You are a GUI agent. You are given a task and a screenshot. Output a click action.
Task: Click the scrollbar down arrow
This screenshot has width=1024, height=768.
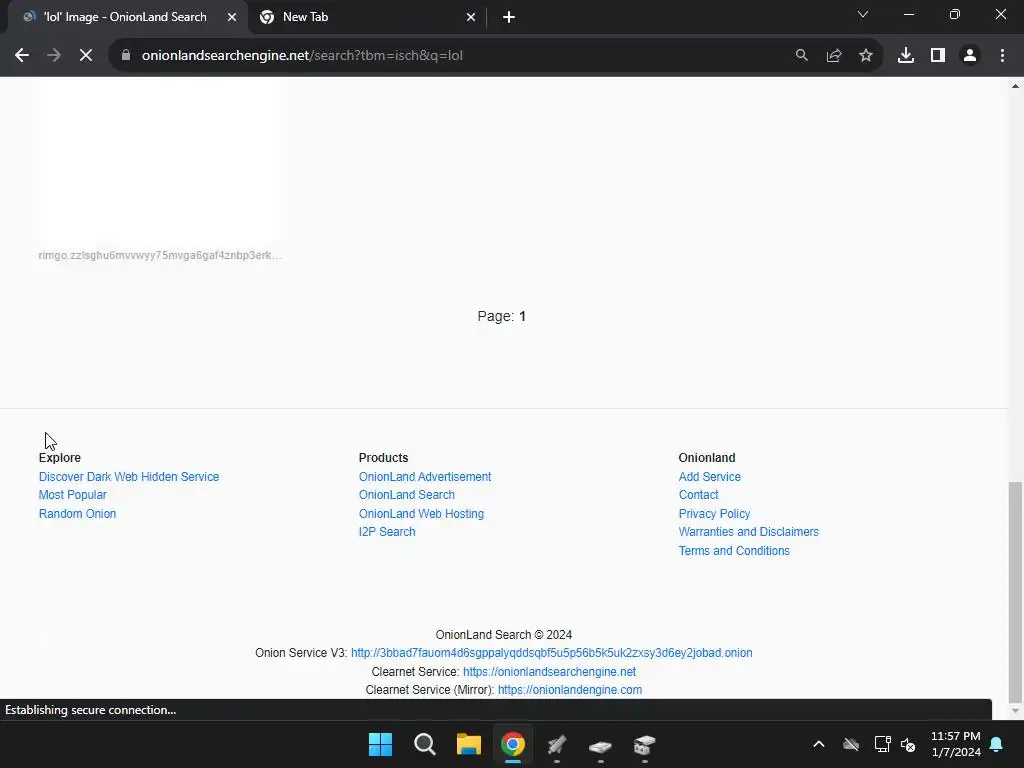pos(1015,711)
